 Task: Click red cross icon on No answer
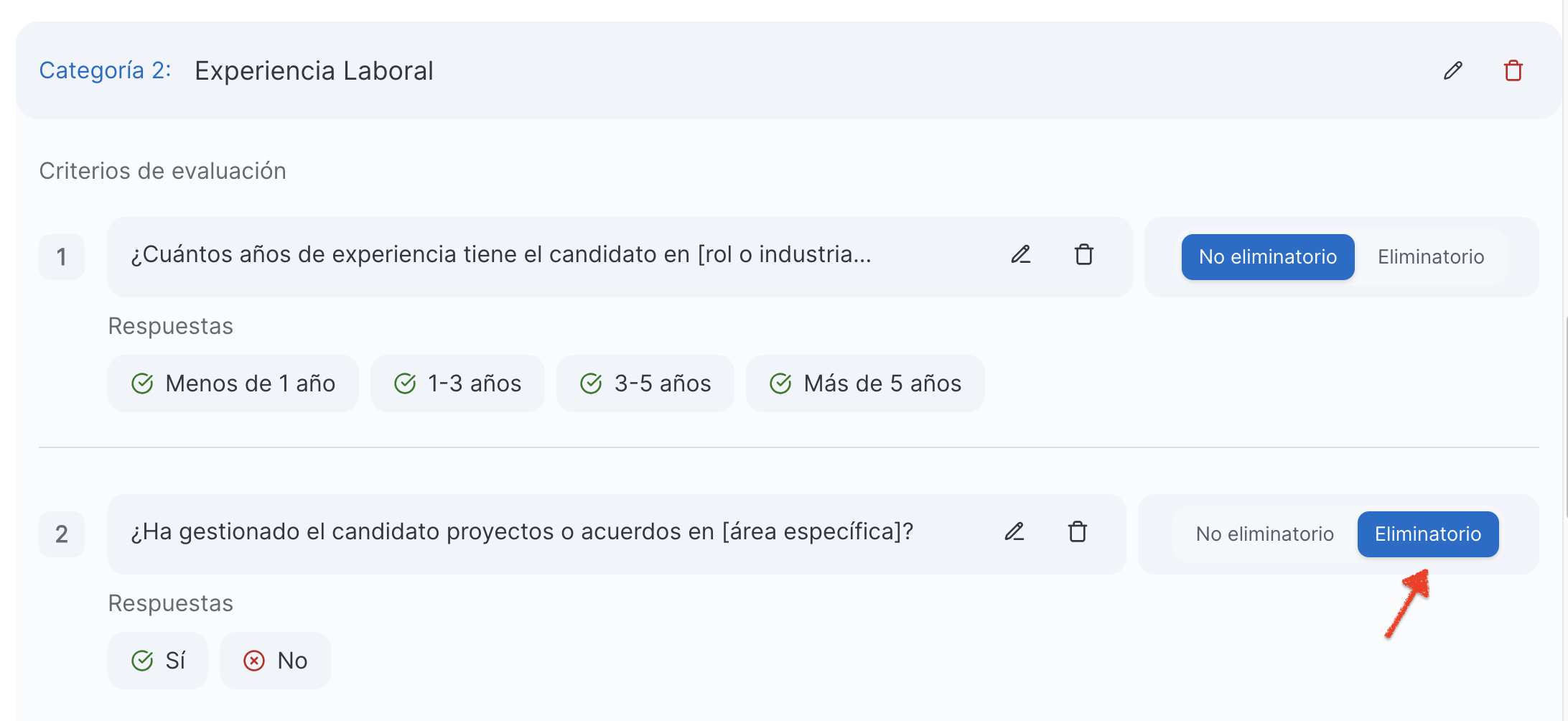tap(254, 661)
